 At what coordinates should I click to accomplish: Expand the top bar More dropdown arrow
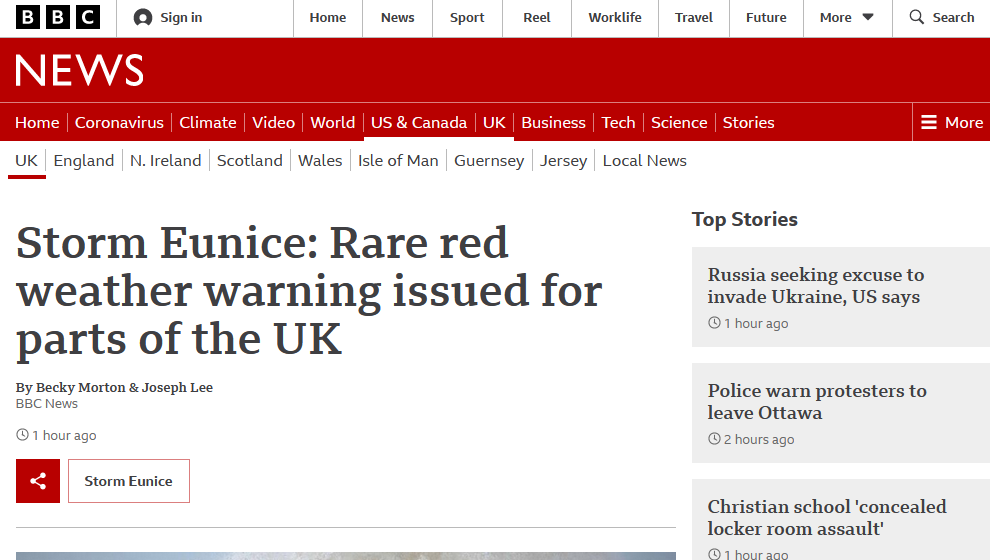pos(868,17)
